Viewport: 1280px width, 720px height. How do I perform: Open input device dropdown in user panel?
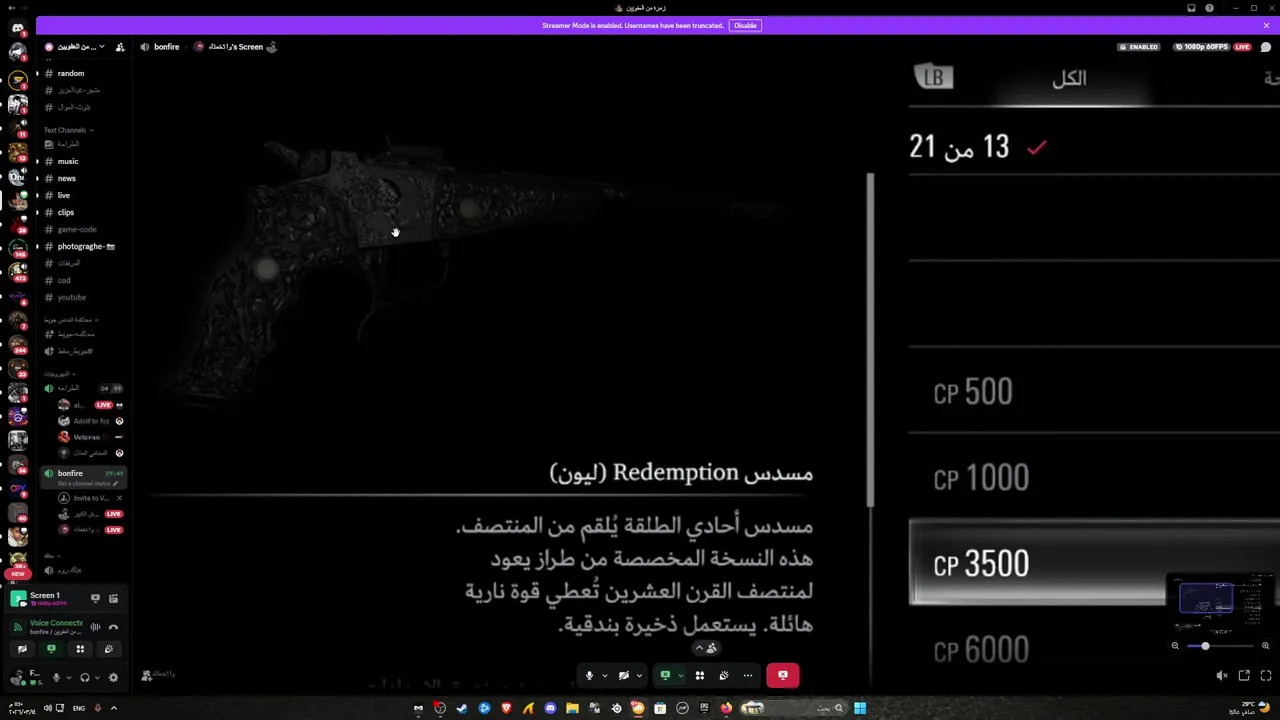67,677
